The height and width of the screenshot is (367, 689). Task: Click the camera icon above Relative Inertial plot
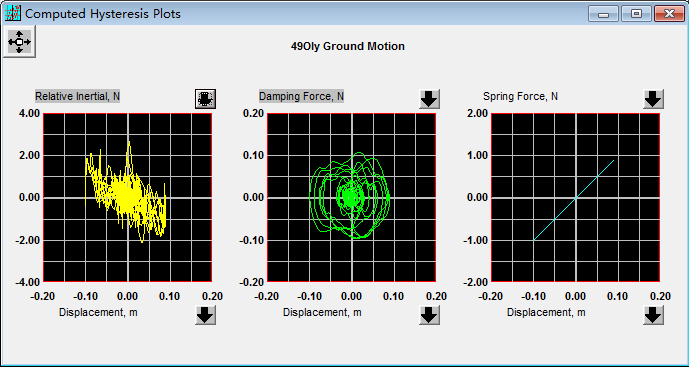[x=205, y=98]
